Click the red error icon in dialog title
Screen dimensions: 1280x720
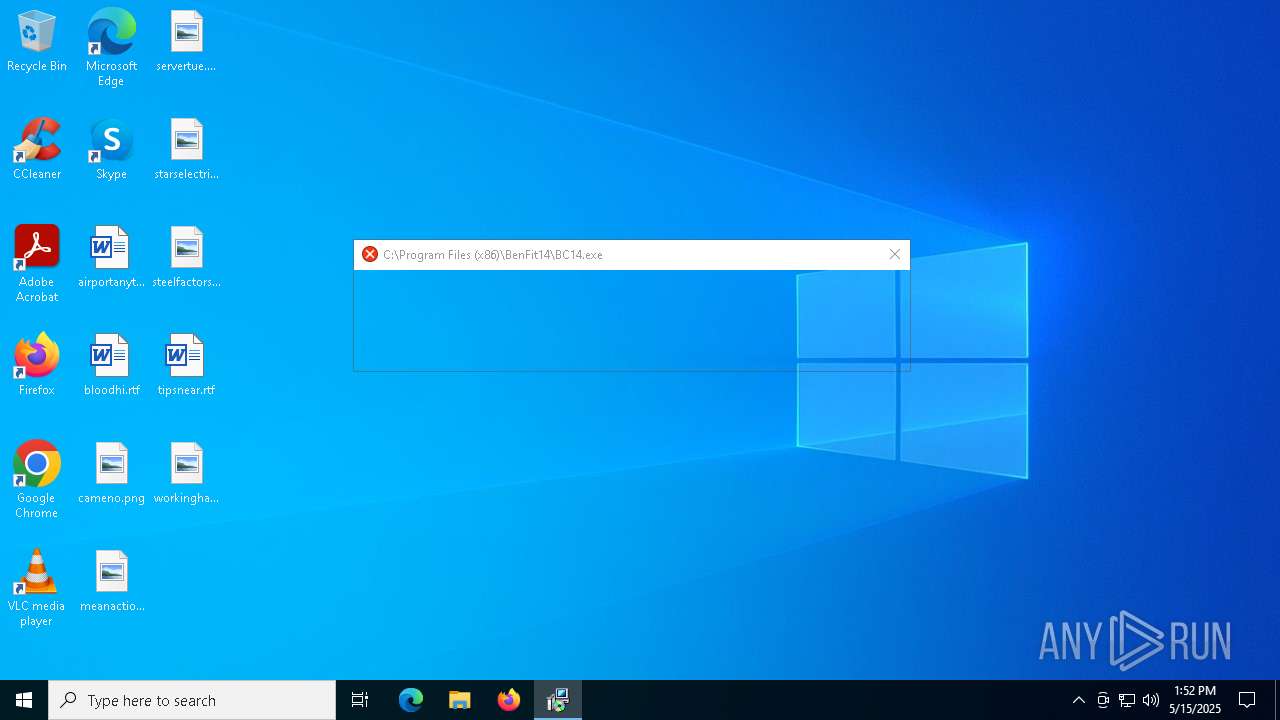(370, 255)
